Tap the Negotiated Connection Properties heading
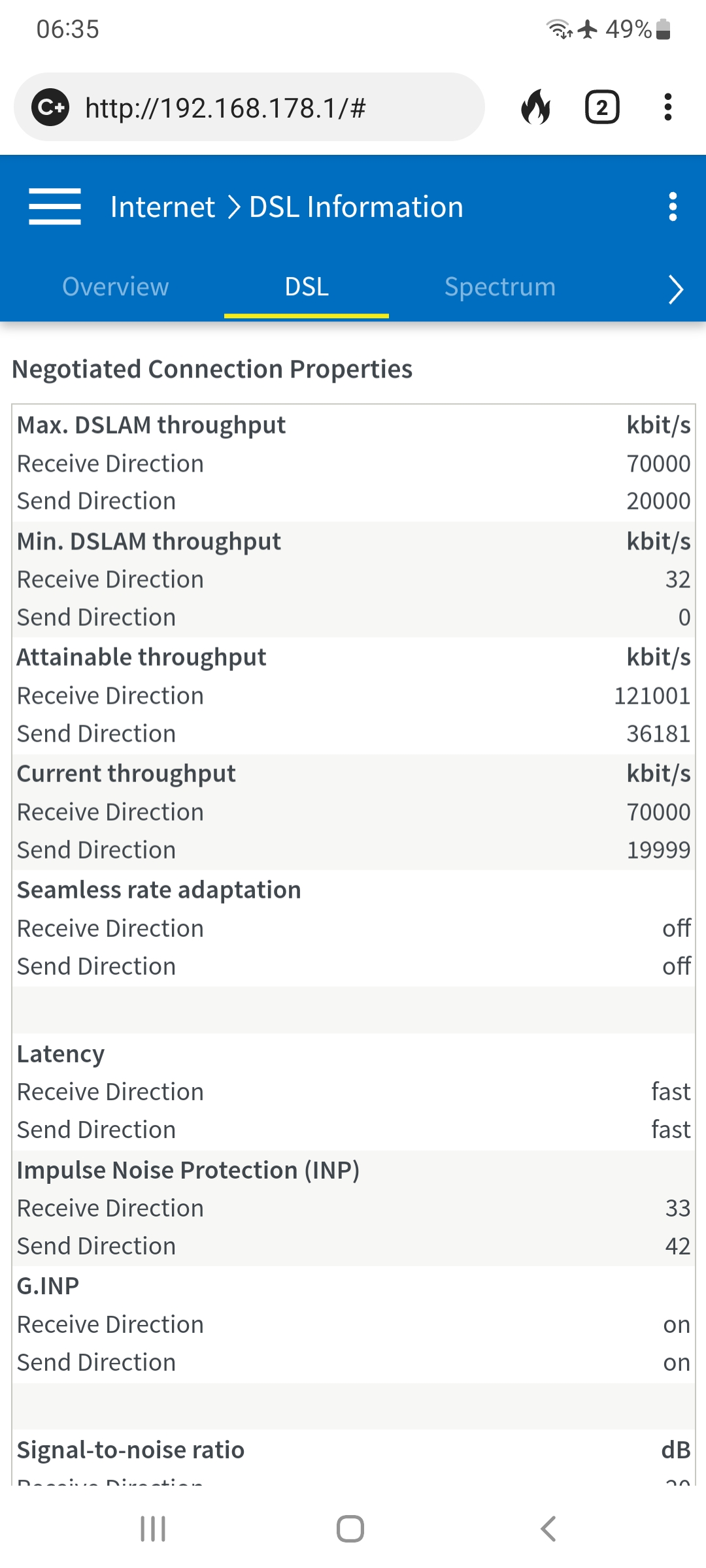Screen dimensions: 706x1568 tap(212, 369)
